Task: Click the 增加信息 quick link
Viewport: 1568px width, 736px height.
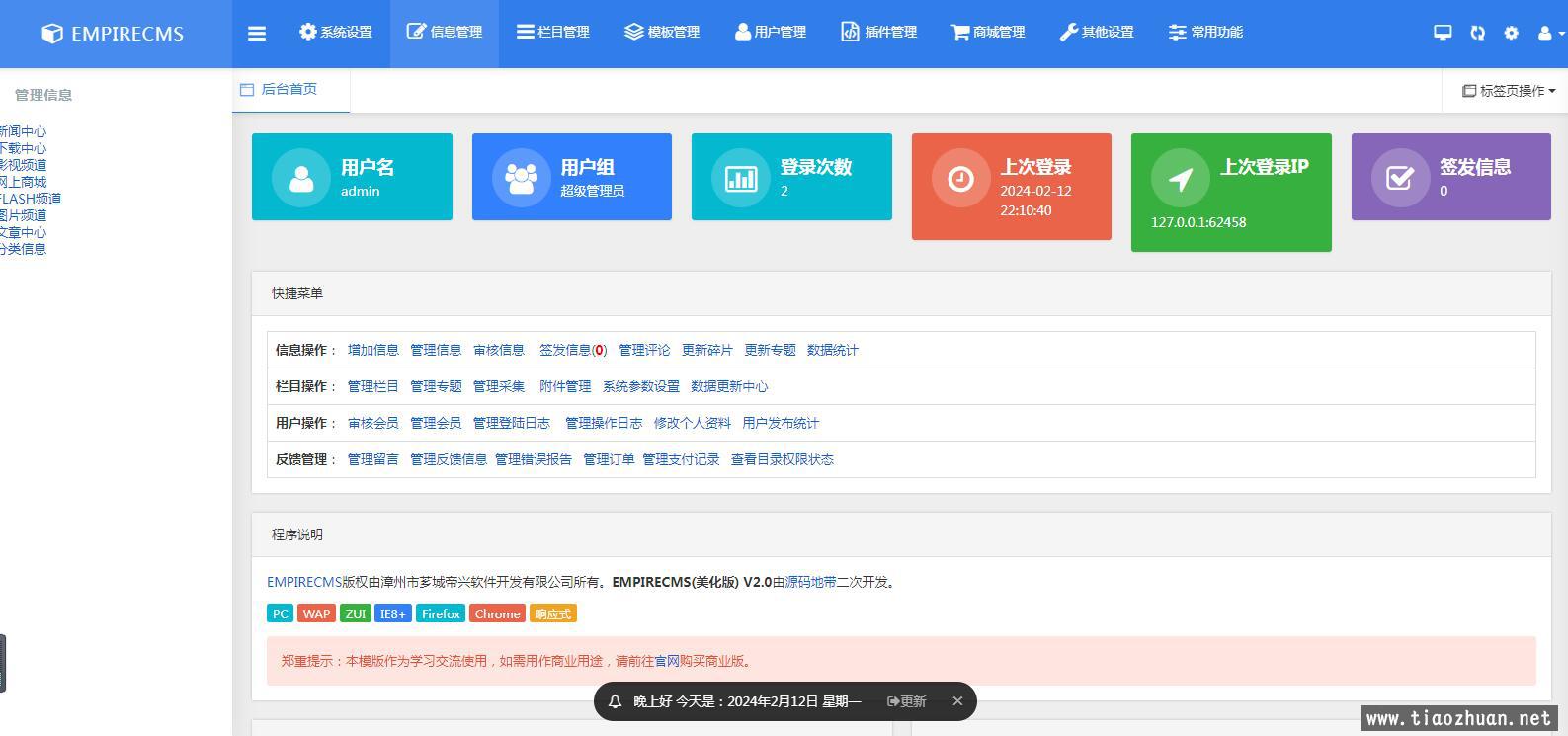Action: point(373,350)
